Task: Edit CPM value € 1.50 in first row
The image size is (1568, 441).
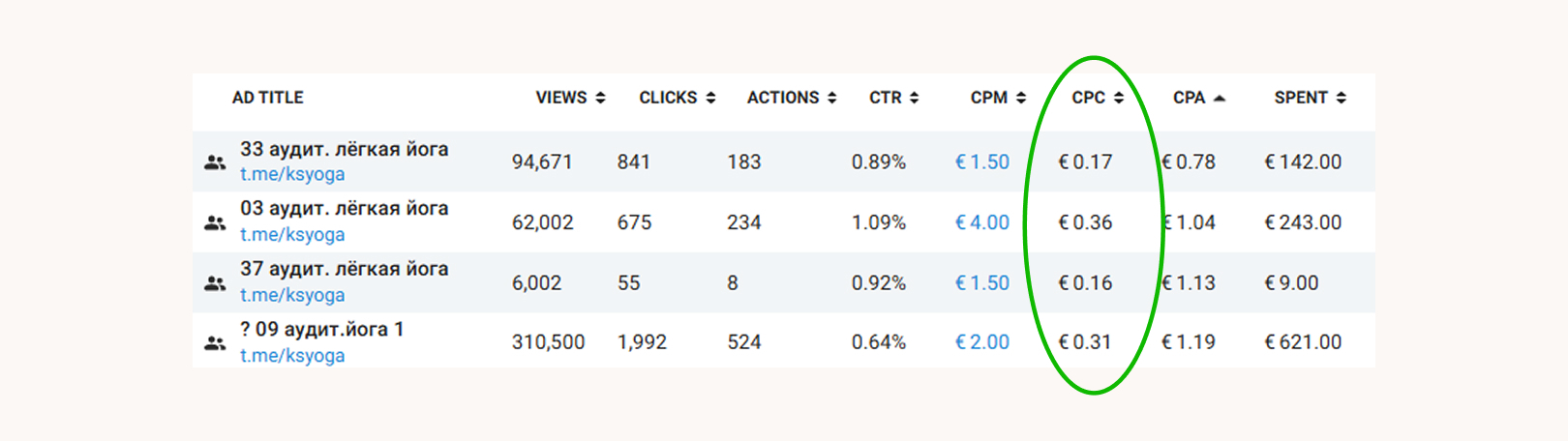Action: tap(982, 162)
